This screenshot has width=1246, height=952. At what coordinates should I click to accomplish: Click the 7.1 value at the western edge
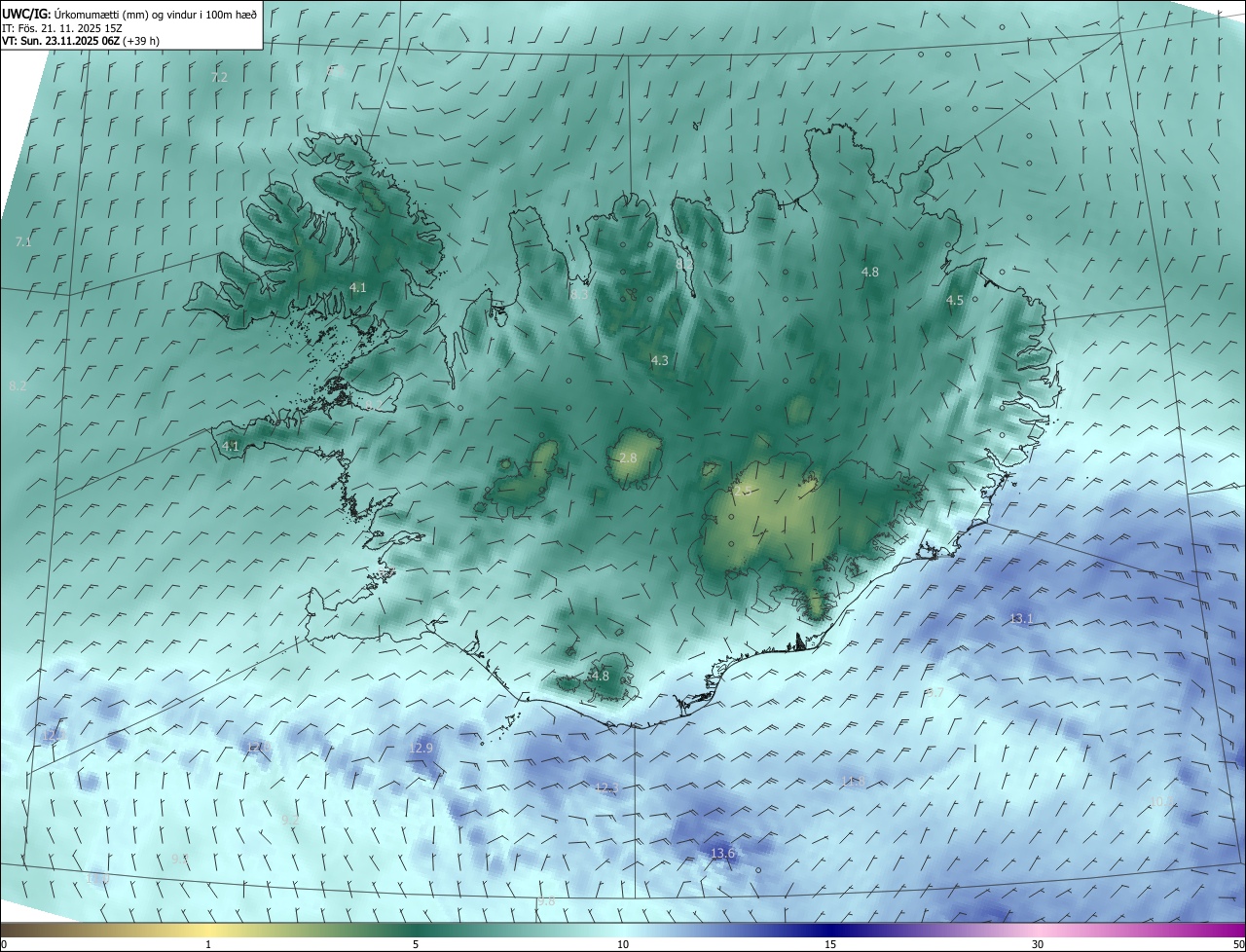pos(23,240)
